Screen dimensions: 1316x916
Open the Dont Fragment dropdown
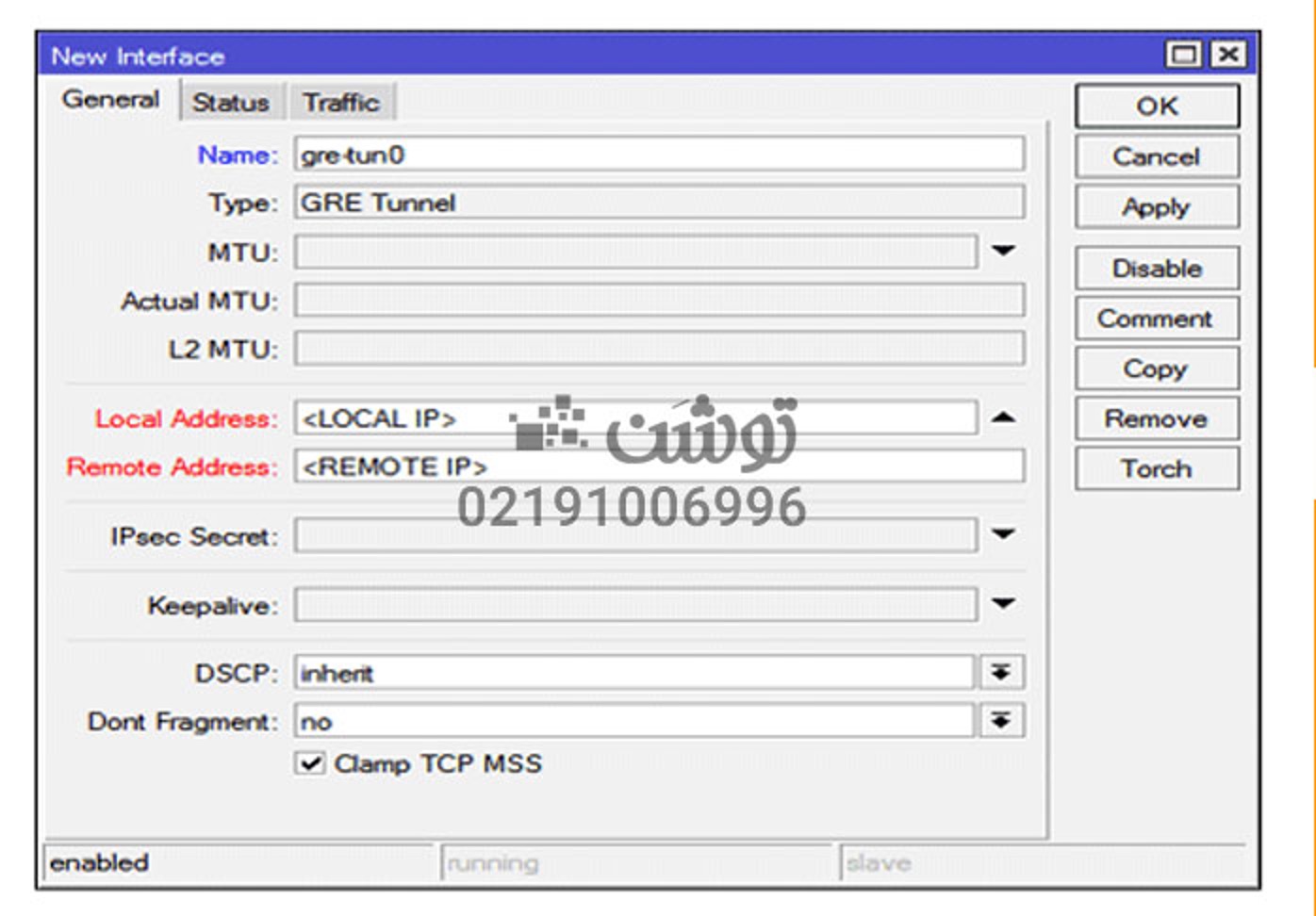[x=1001, y=721]
